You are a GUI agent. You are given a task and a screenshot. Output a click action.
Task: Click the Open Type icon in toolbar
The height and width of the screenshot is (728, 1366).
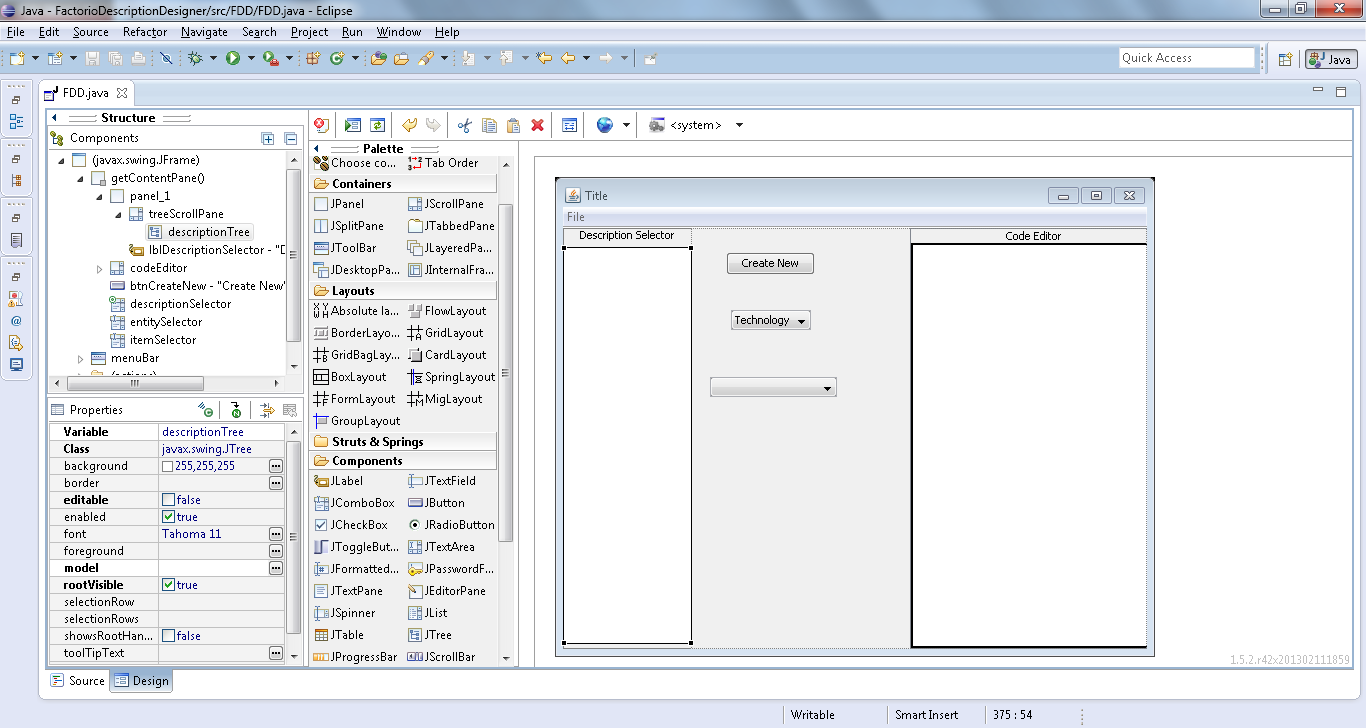coord(378,58)
